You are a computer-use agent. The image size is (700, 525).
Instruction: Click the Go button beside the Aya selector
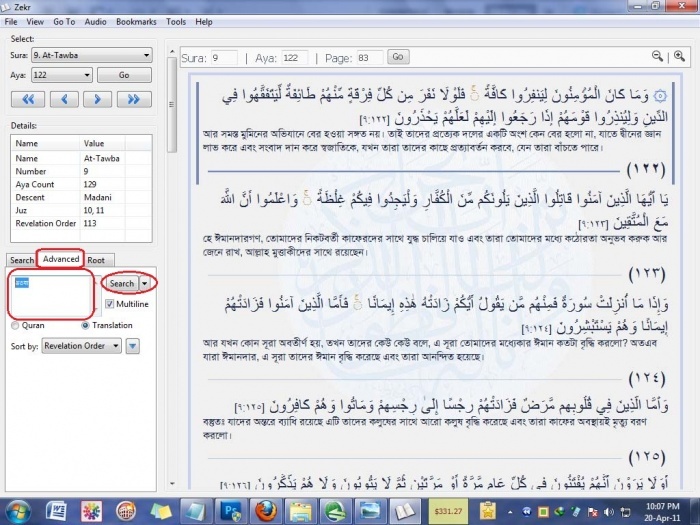coord(124,75)
